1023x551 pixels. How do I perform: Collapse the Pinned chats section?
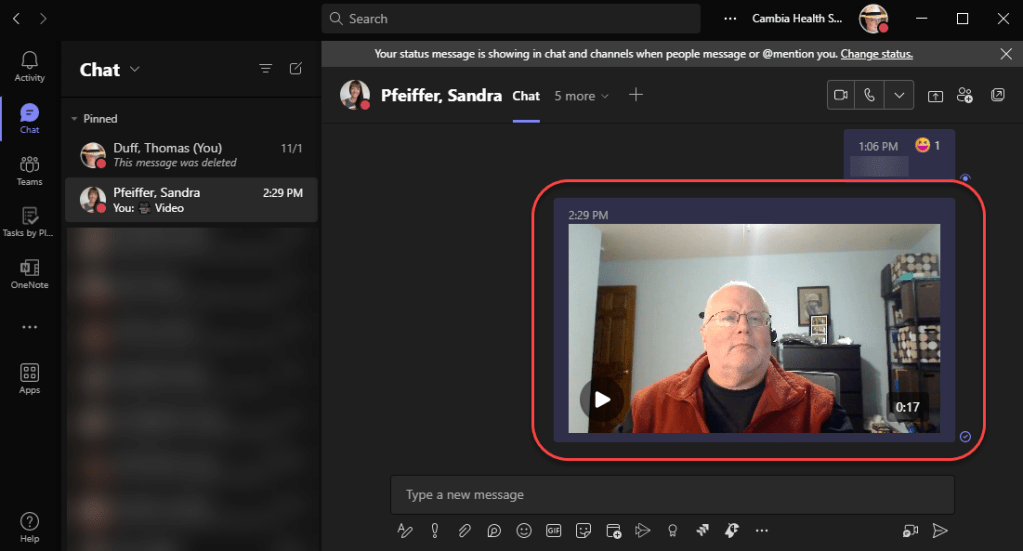pyautogui.click(x=74, y=119)
